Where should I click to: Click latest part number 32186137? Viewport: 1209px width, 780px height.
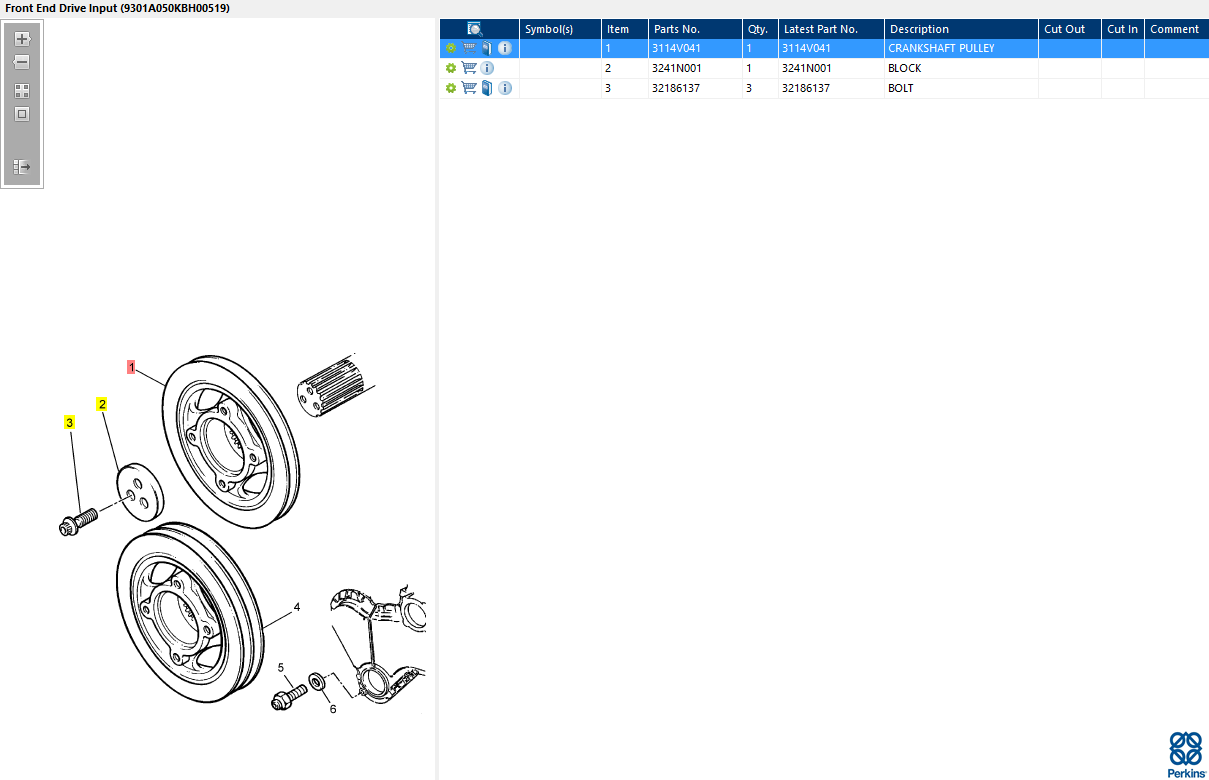click(x=806, y=88)
